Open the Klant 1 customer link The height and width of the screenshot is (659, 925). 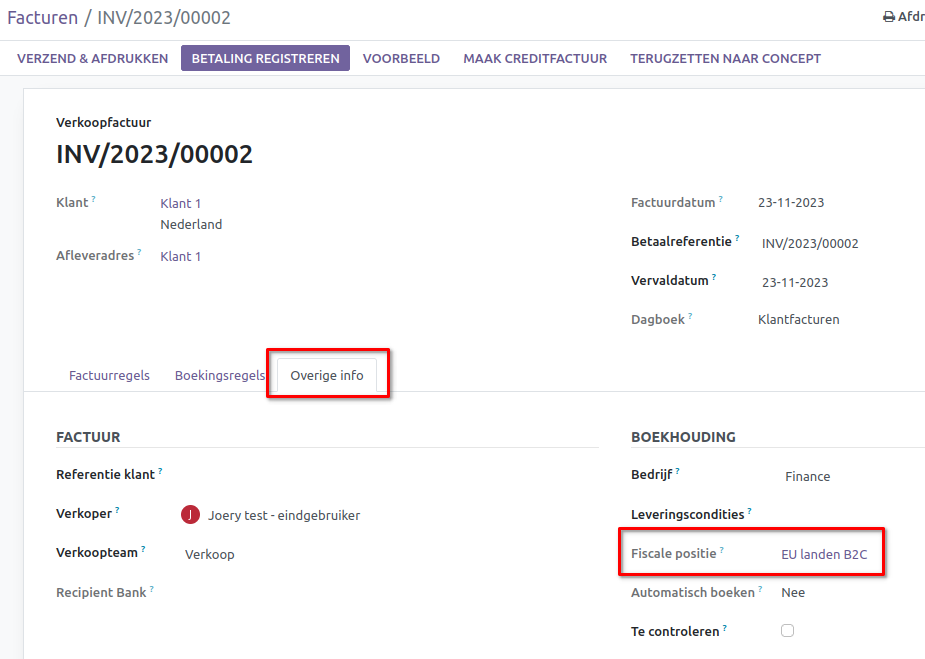click(x=180, y=202)
